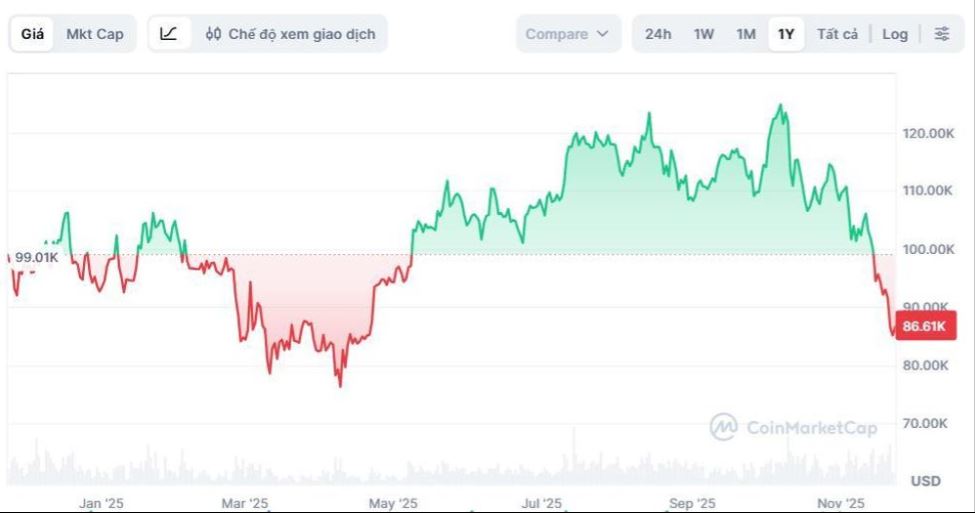
Task: Open chart settings sliders icon
Action: pyautogui.click(x=942, y=34)
